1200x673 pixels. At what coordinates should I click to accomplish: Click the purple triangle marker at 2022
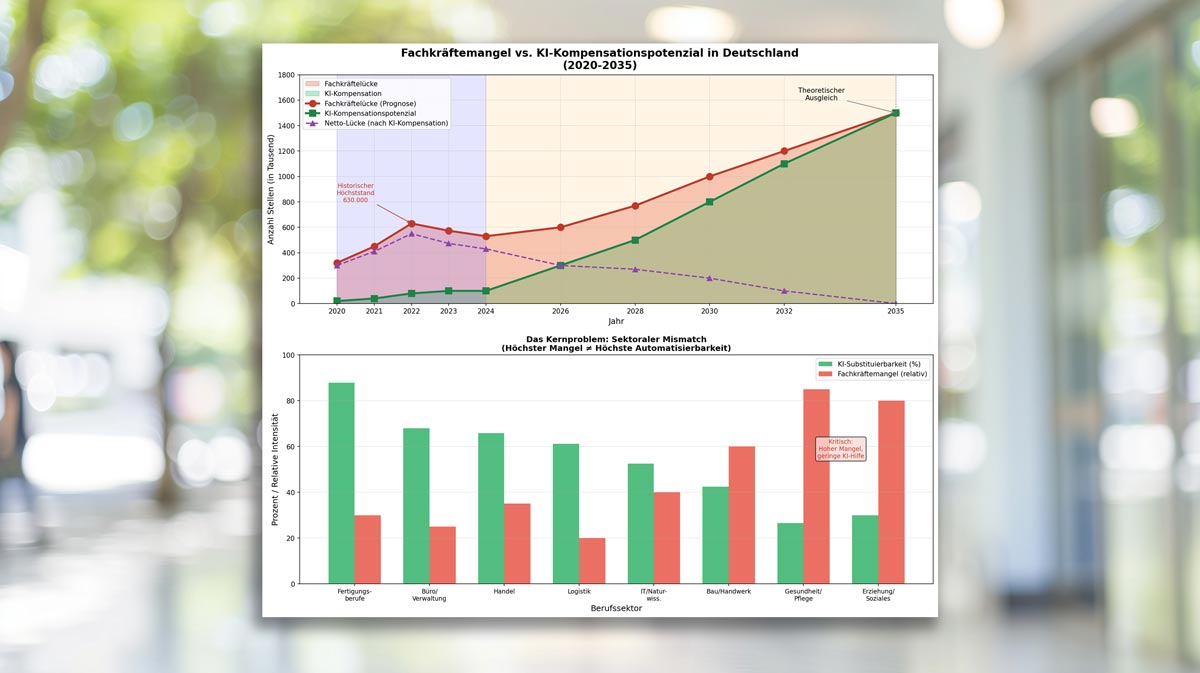[x=411, y=234]
